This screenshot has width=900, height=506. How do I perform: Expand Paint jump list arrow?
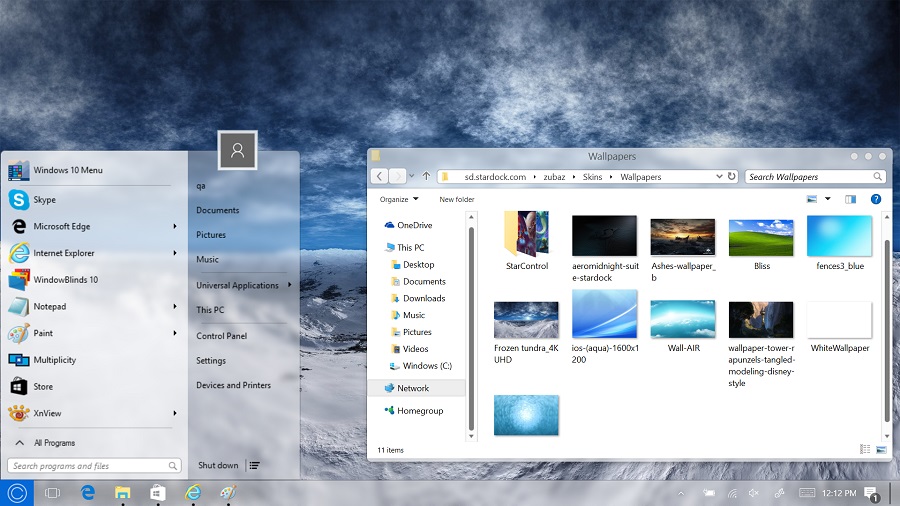[174, 333]
